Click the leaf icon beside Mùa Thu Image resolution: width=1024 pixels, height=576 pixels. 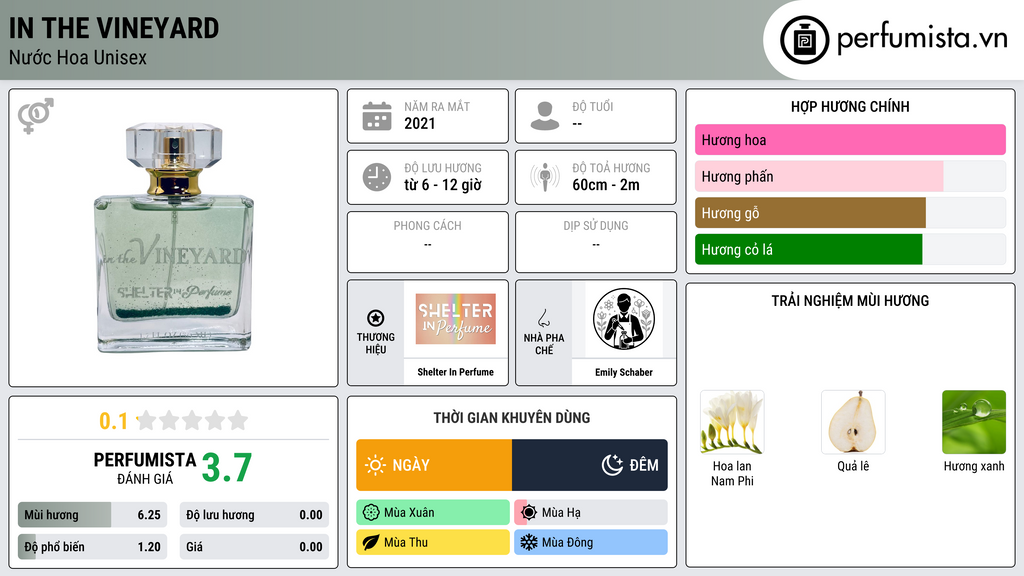click(371, 542)
